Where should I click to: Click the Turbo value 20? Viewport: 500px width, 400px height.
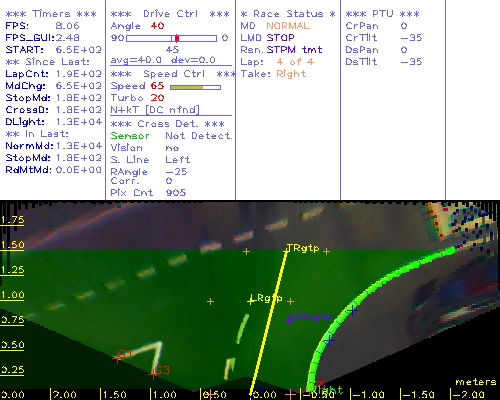157,98
